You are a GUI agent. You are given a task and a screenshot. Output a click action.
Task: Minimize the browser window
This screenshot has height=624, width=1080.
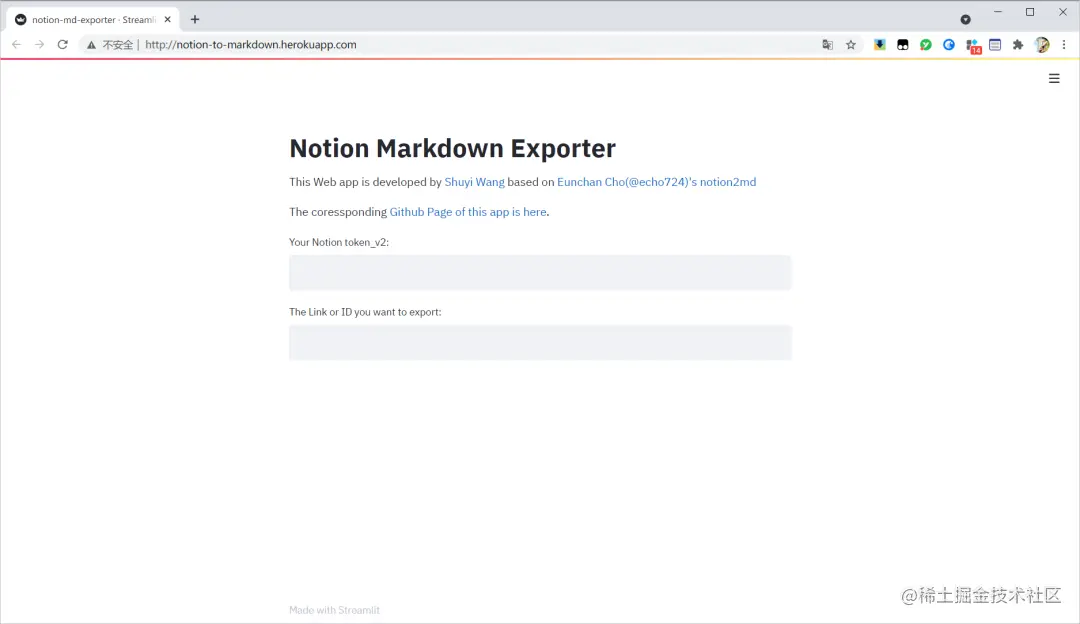tap(997, 12)
